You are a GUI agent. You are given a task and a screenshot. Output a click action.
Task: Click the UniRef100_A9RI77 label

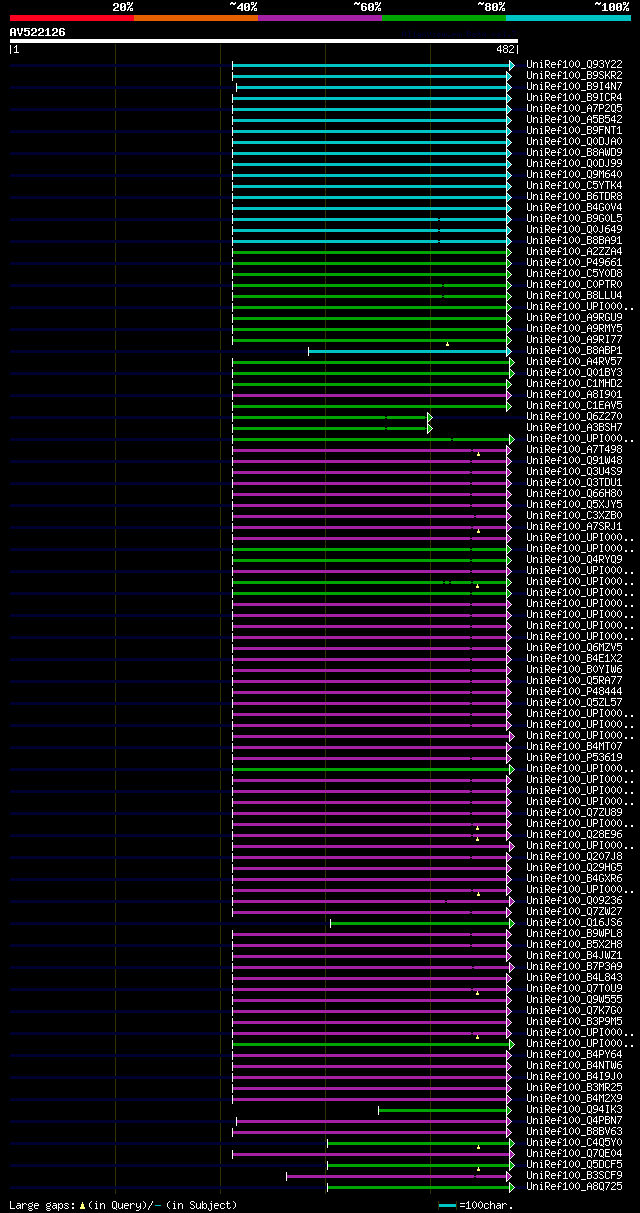(x=574, y=339)
